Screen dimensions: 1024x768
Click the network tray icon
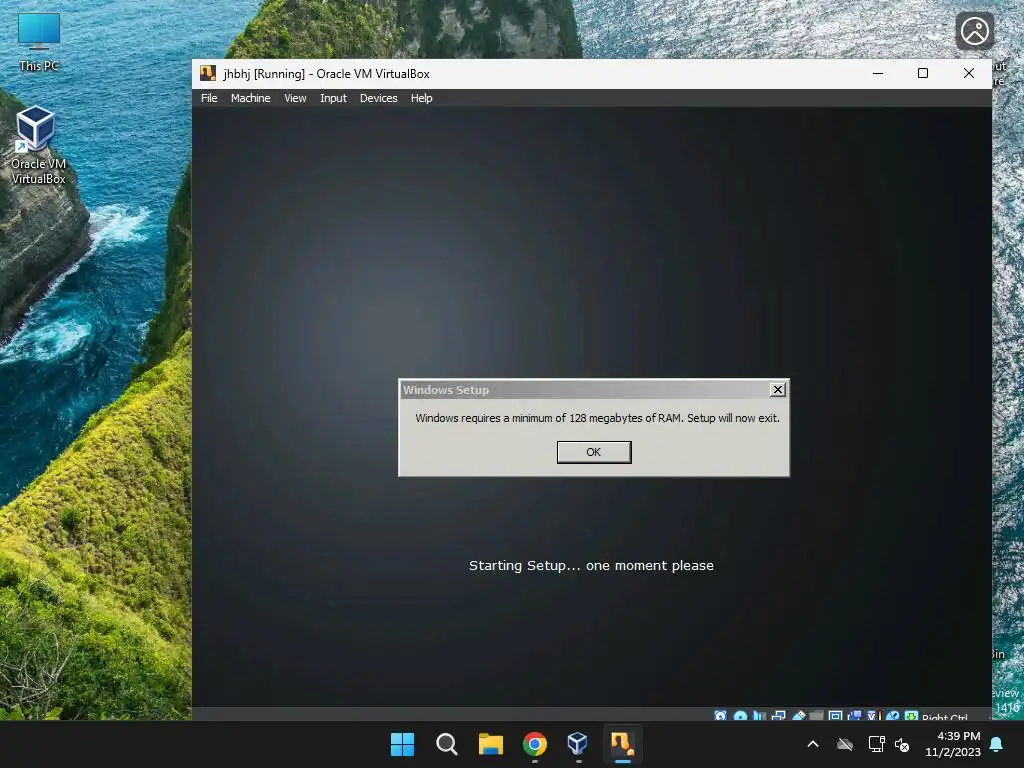[x=876, y=744]
